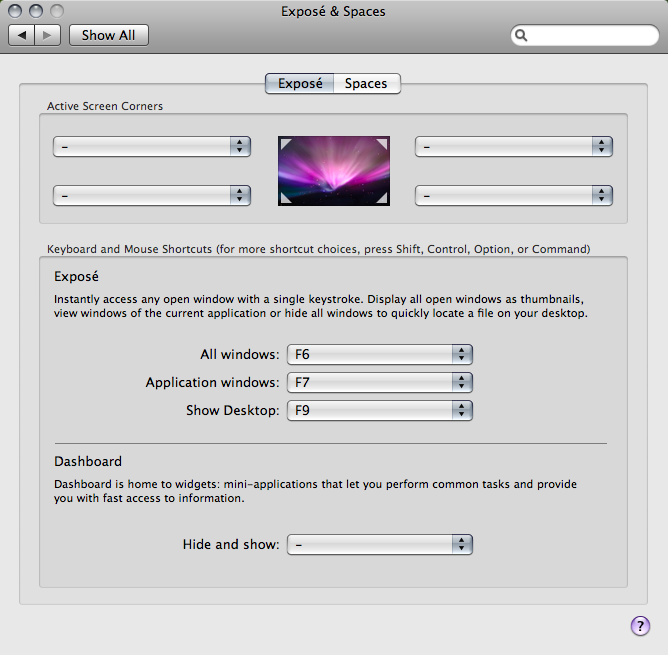Open the Application windows F7 dropdown
This screenshot has height=655, width=668.
380,382
